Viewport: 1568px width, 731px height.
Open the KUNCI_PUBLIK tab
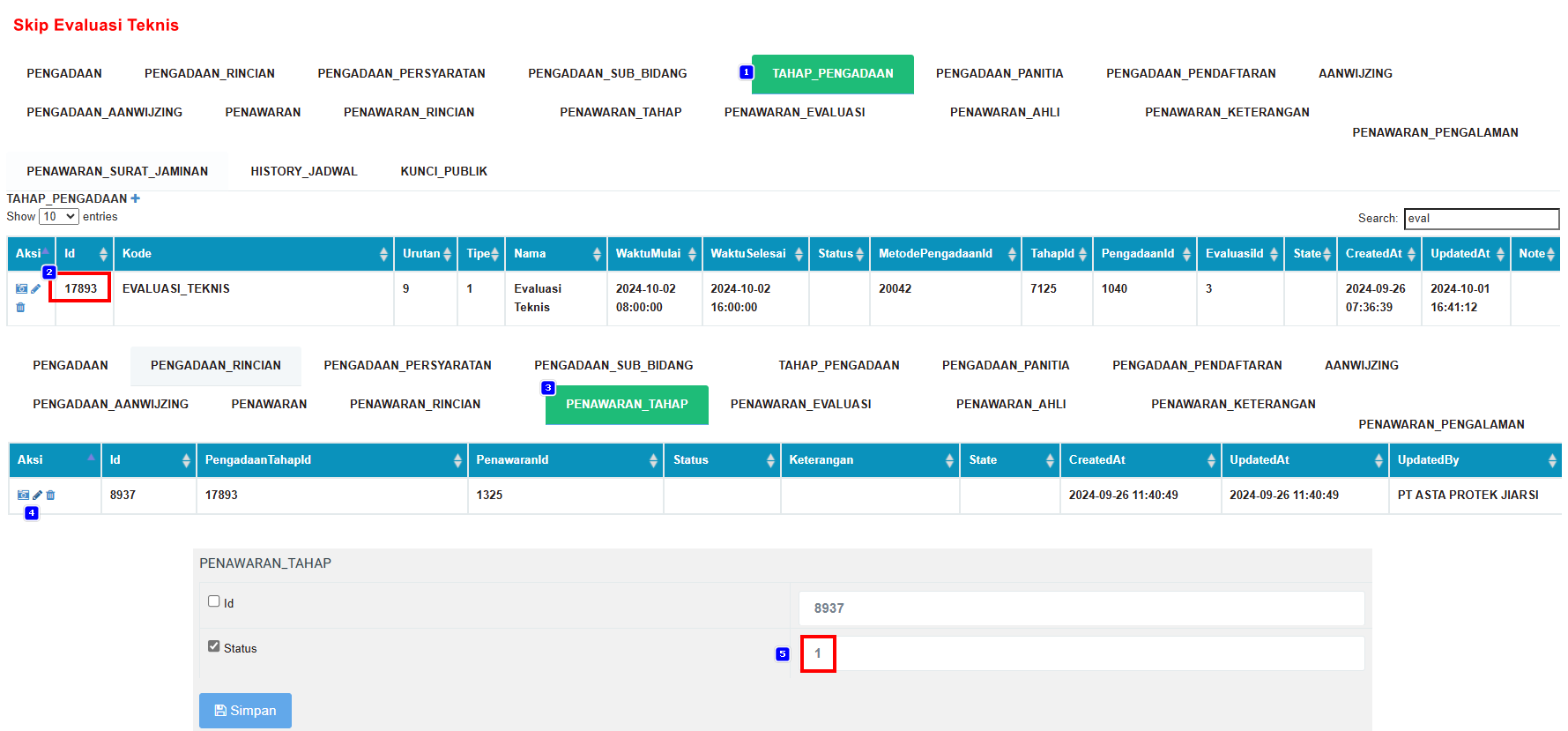tap(444, 171)
